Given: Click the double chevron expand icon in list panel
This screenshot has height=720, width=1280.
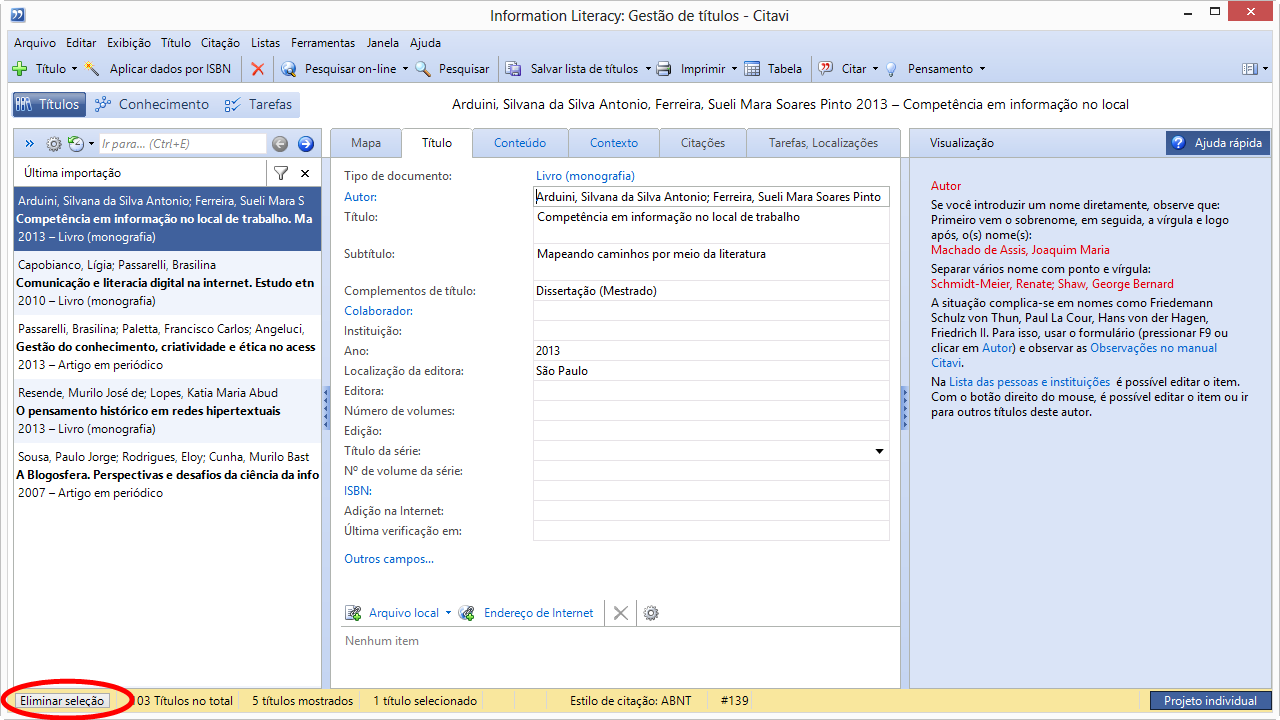Looking at the screenshot, I should tap(29, 144).
